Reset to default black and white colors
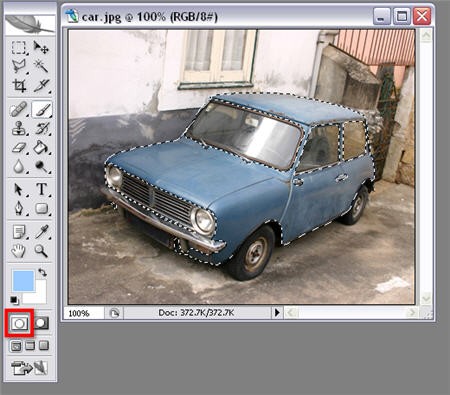Screen dimensions: 450x395 14,300
